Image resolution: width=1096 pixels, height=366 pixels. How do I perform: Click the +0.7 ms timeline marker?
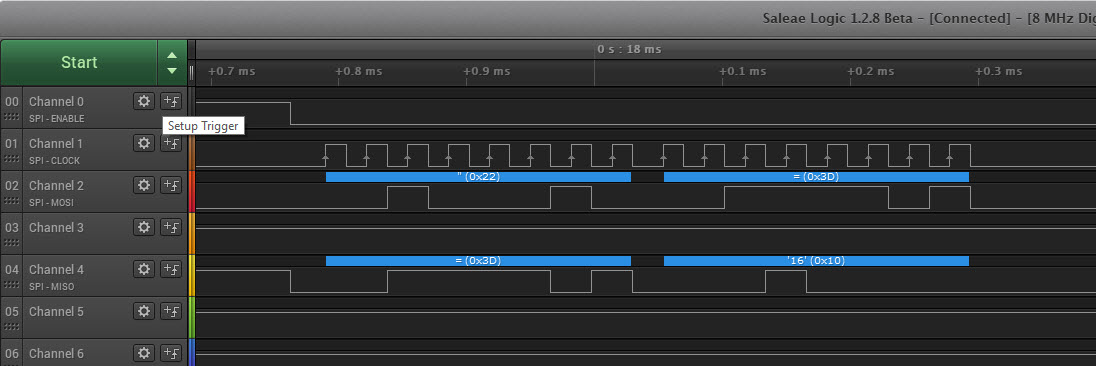(x=232, y=71)
